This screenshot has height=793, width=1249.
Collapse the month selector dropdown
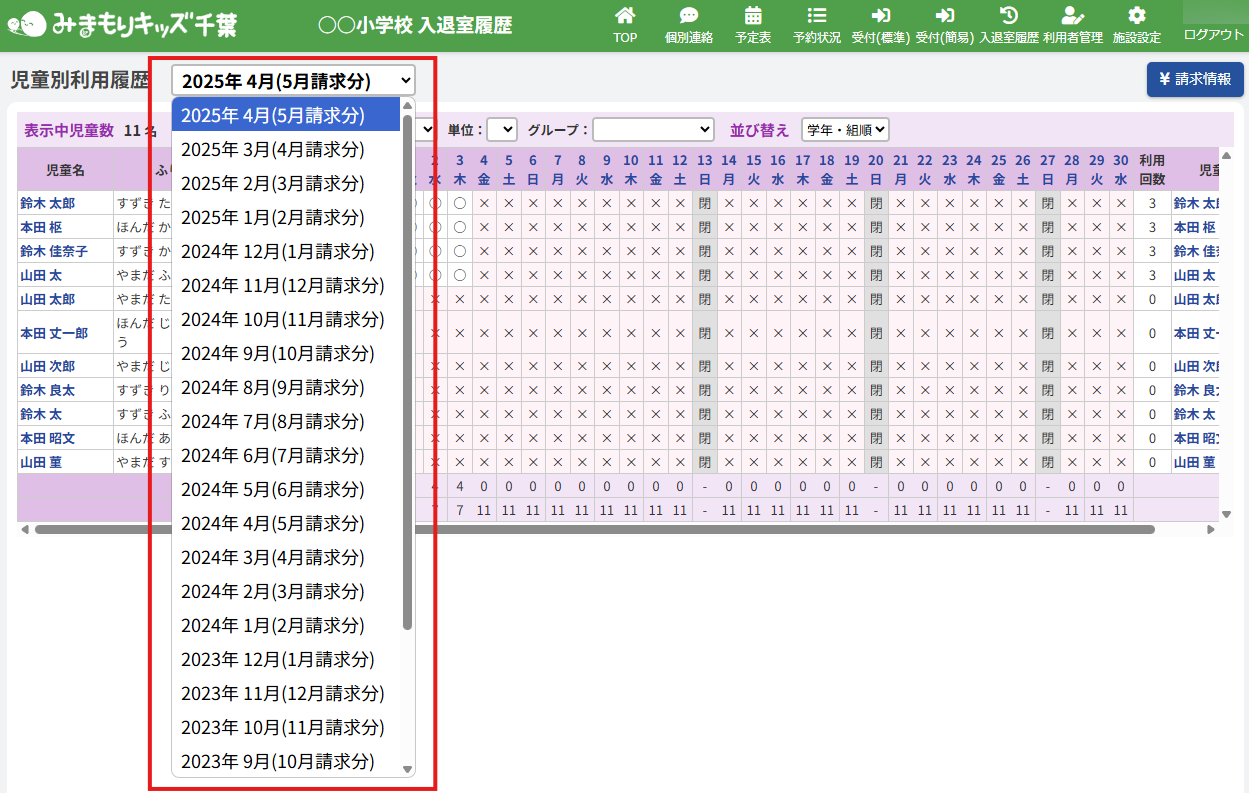click(293, 80)
